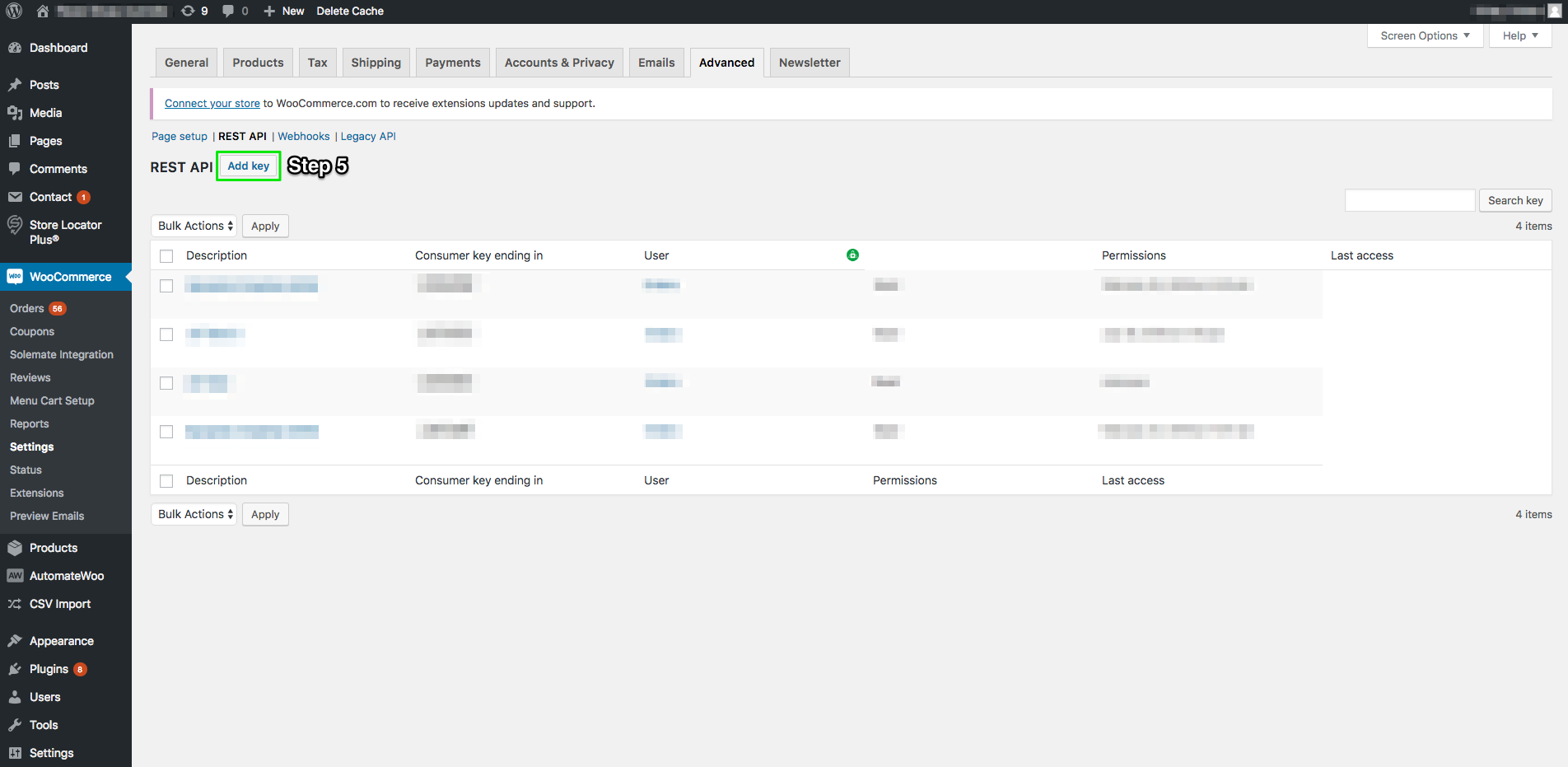Viewport: 1568px width, 767px height.
Task: Open the Shipping tab
Action: click(x=376, y=63)
